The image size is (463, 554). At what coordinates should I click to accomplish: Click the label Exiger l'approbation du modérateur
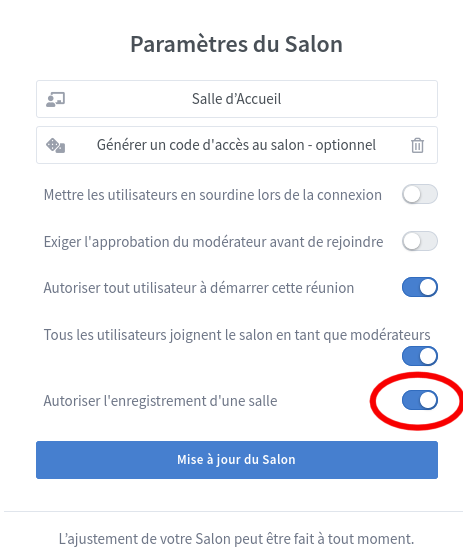coord(213,242)
